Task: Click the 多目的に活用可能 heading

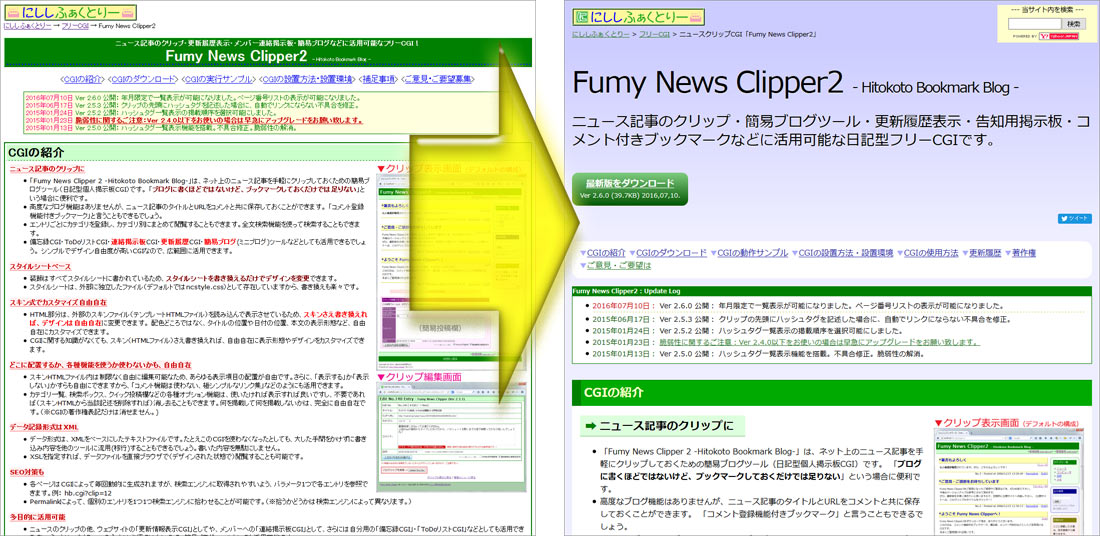Action: point(37,517)
